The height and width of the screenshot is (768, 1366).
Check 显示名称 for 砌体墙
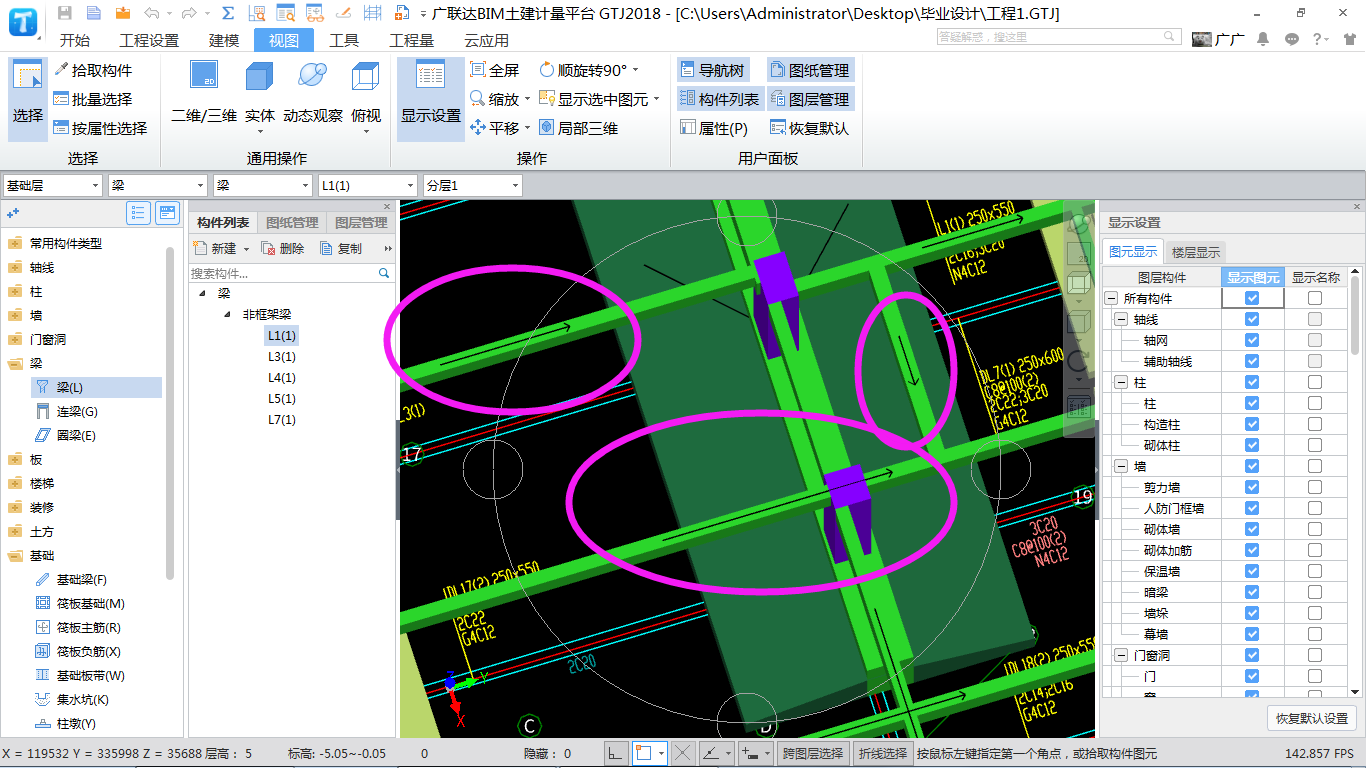point(1314,529)
